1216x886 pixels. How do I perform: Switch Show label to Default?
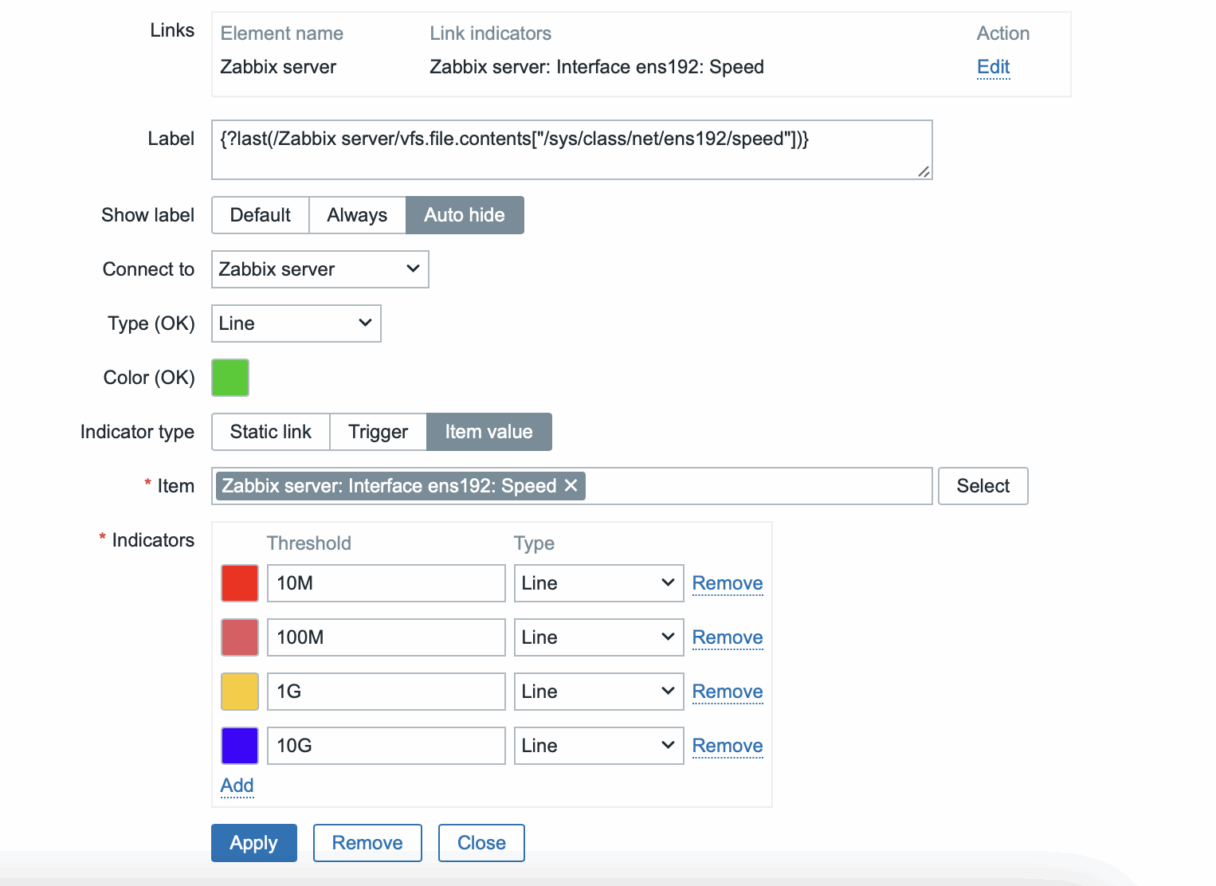259,215
